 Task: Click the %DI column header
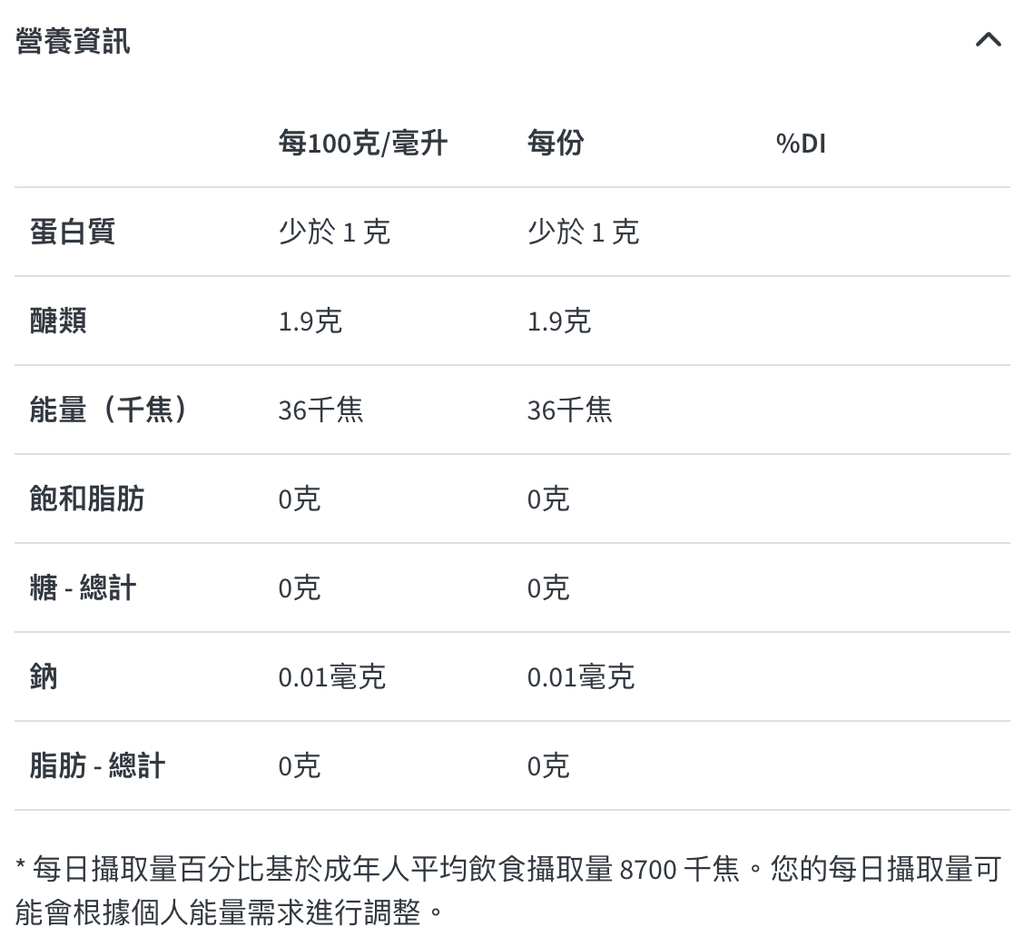click(800, 143)
